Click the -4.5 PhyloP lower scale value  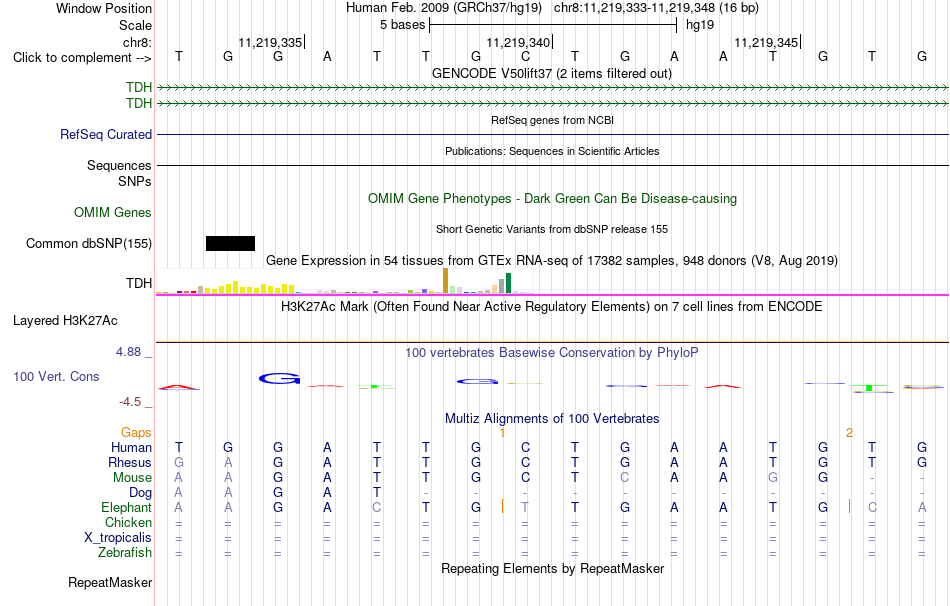pyautogui.click(x=130, y=402)
